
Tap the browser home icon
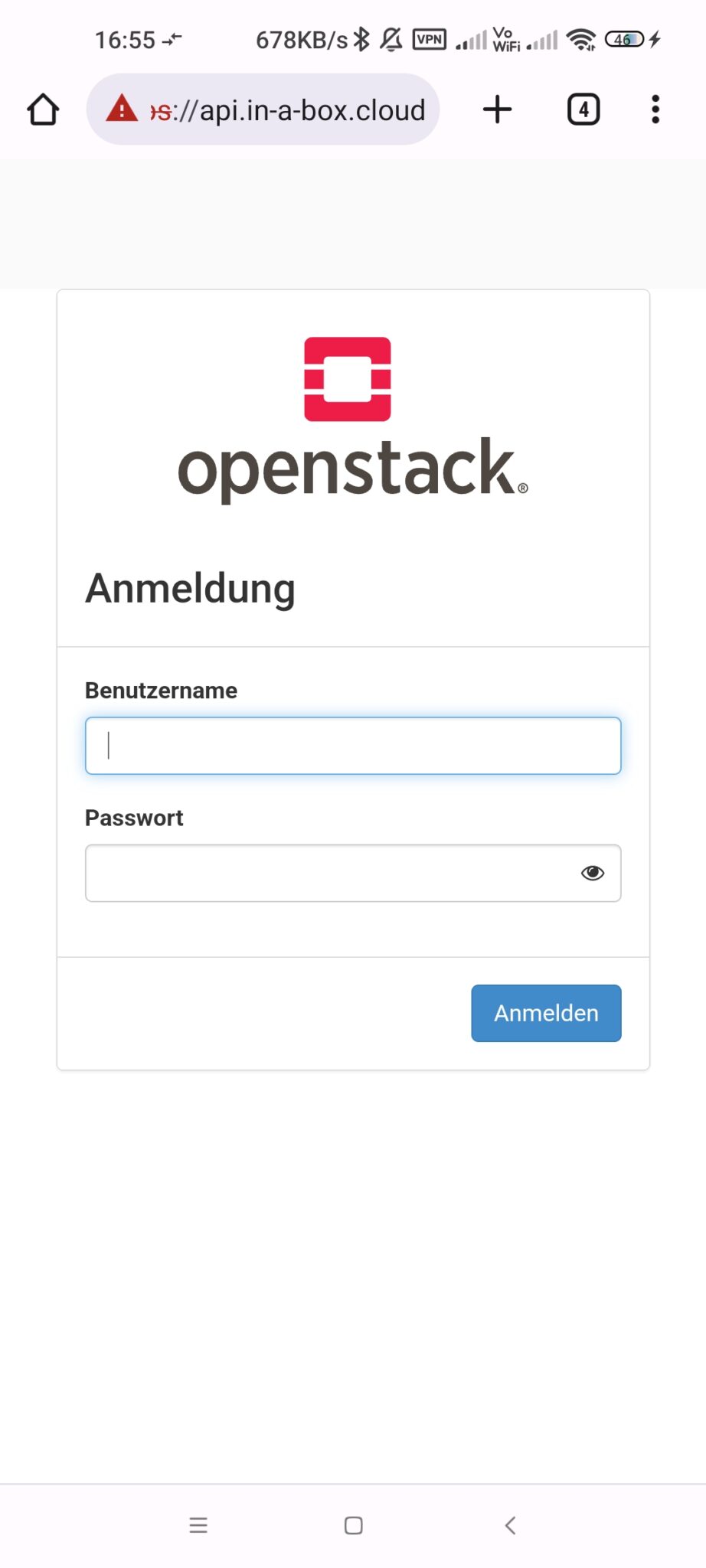click(43, 109)
